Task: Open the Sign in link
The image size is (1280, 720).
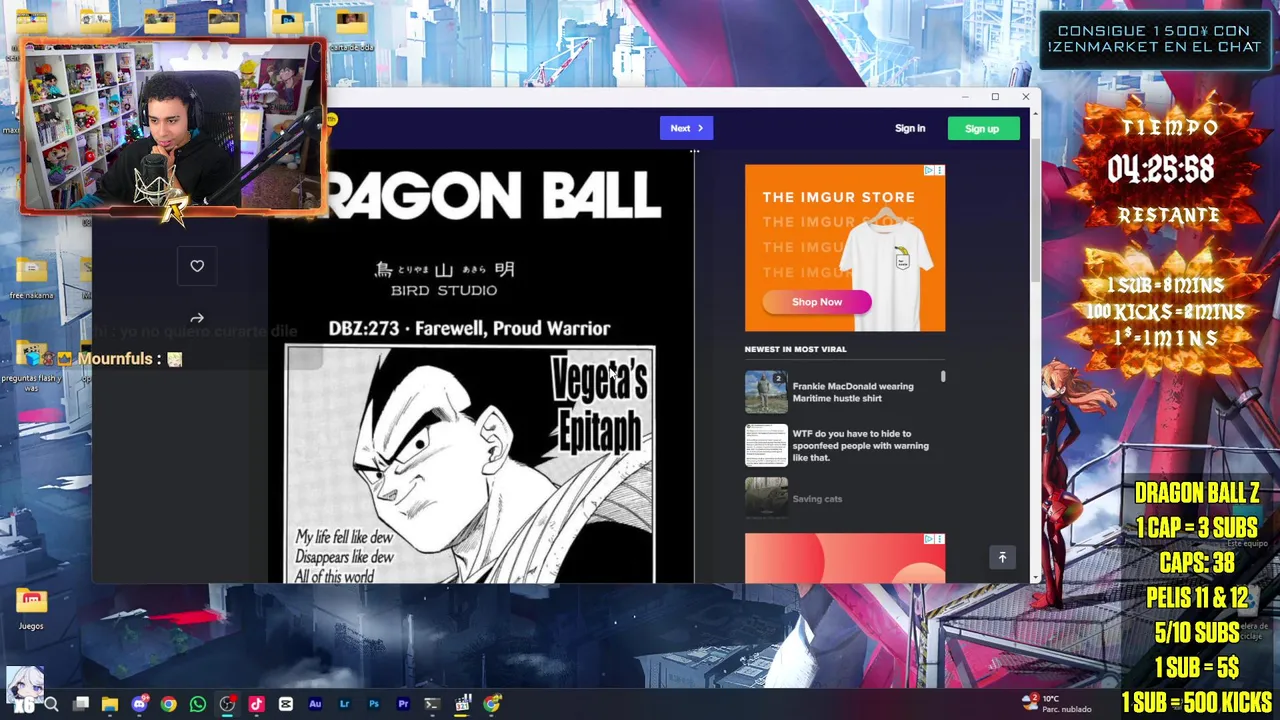Action: [x=910, y=128]
